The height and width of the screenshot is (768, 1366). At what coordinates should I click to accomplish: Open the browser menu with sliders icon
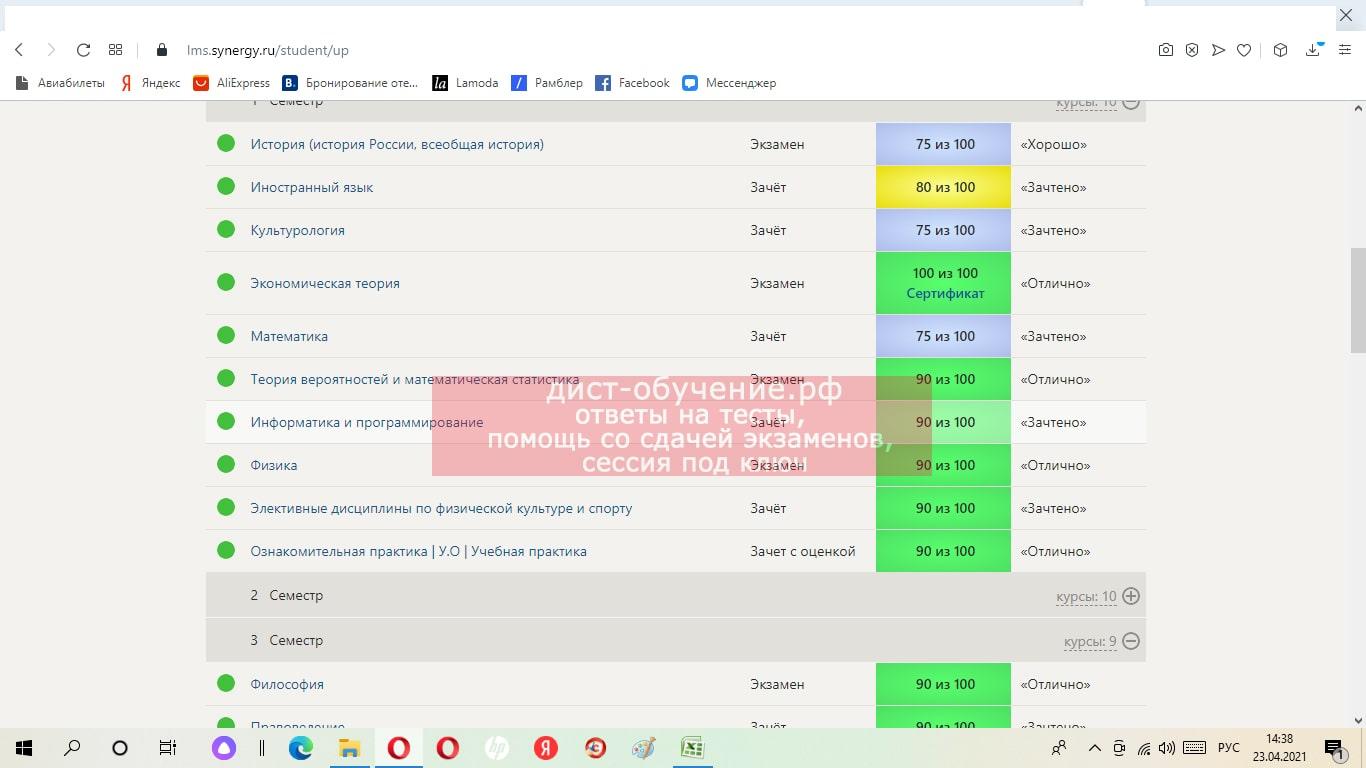point(1343,50)
